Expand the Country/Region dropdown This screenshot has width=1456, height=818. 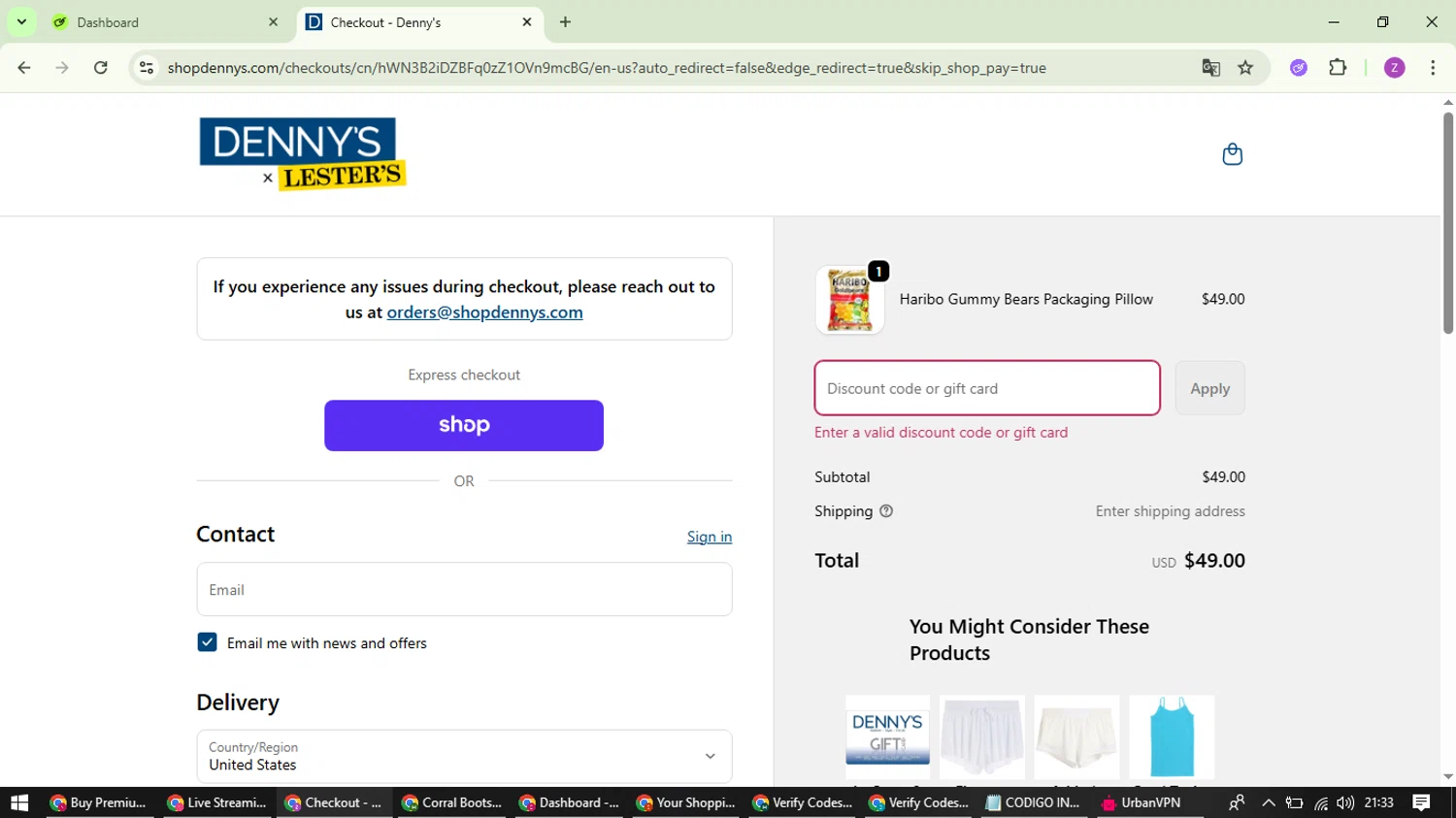coord(464,756)
